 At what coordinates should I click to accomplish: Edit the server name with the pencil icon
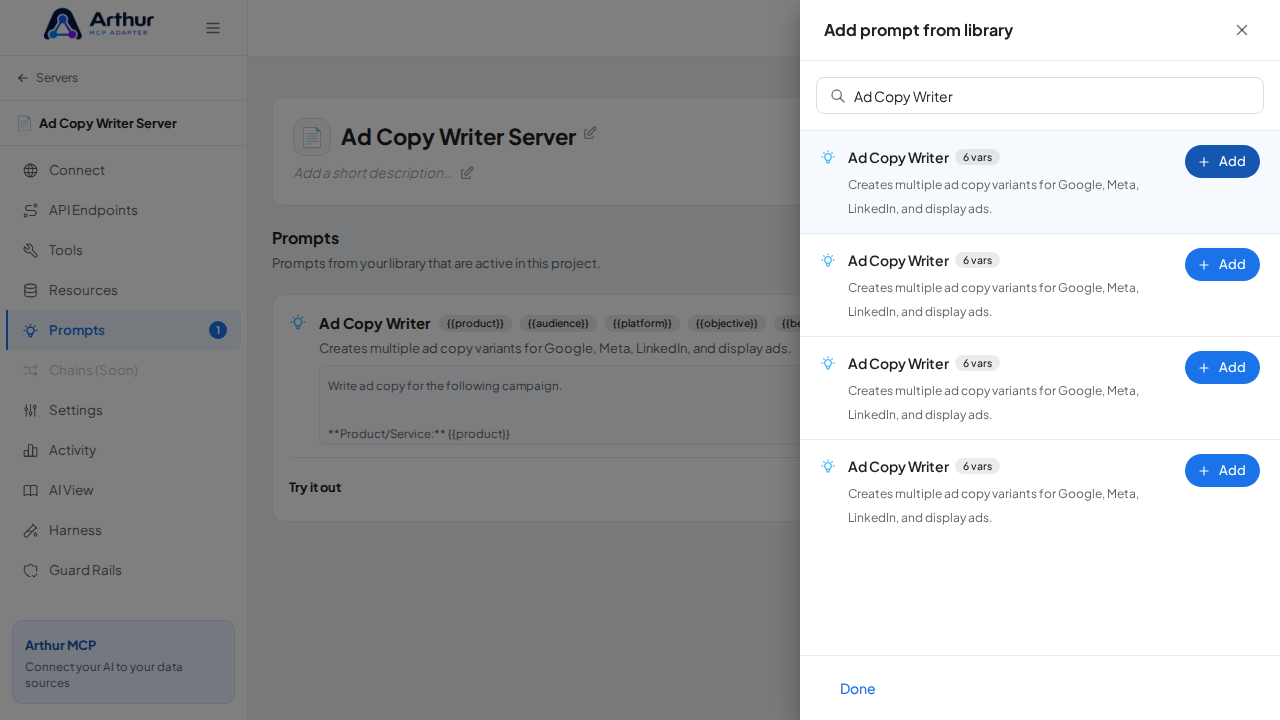pos(590,132)
